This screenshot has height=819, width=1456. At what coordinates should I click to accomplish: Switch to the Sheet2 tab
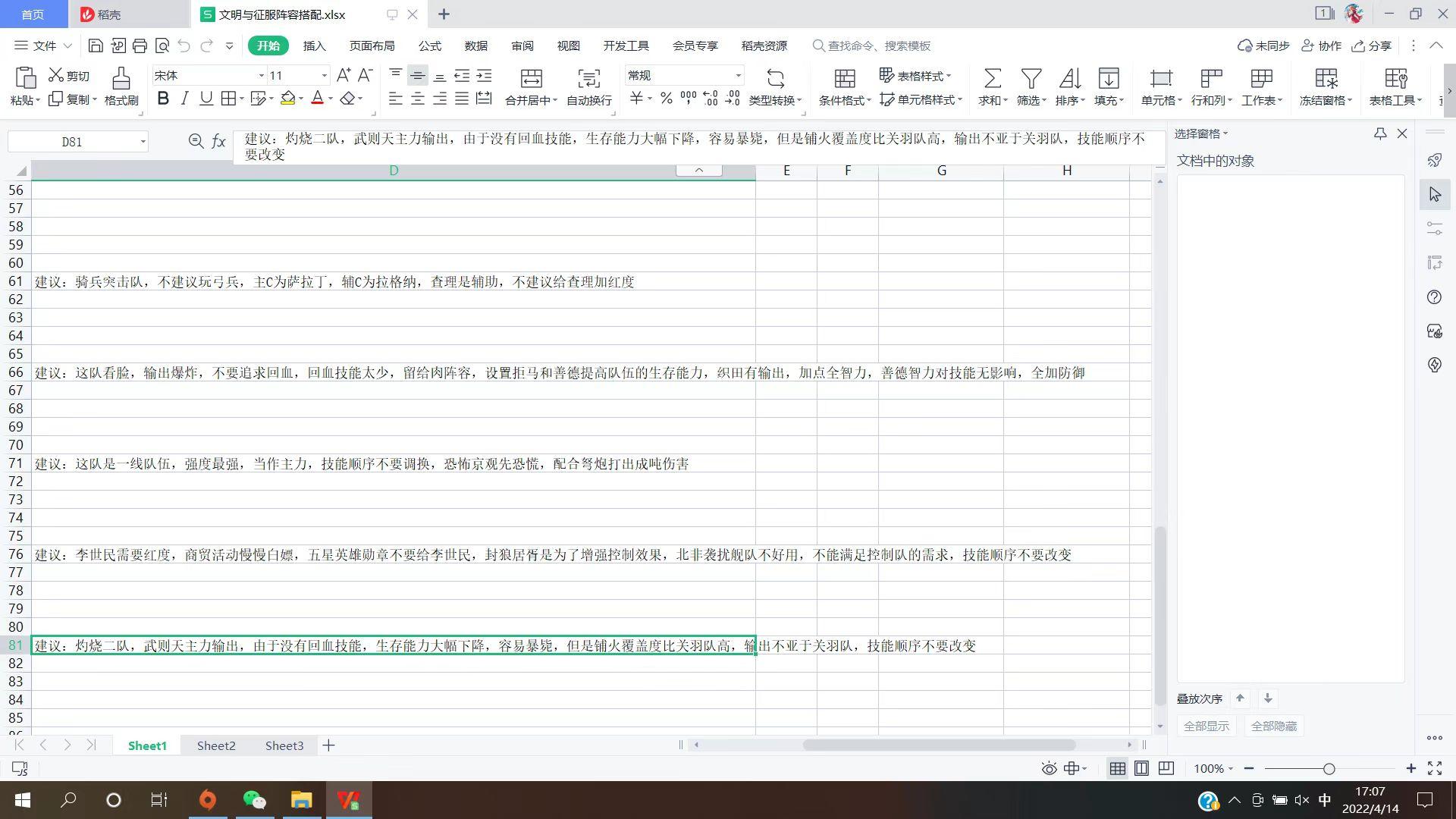[x=216, y=745]
